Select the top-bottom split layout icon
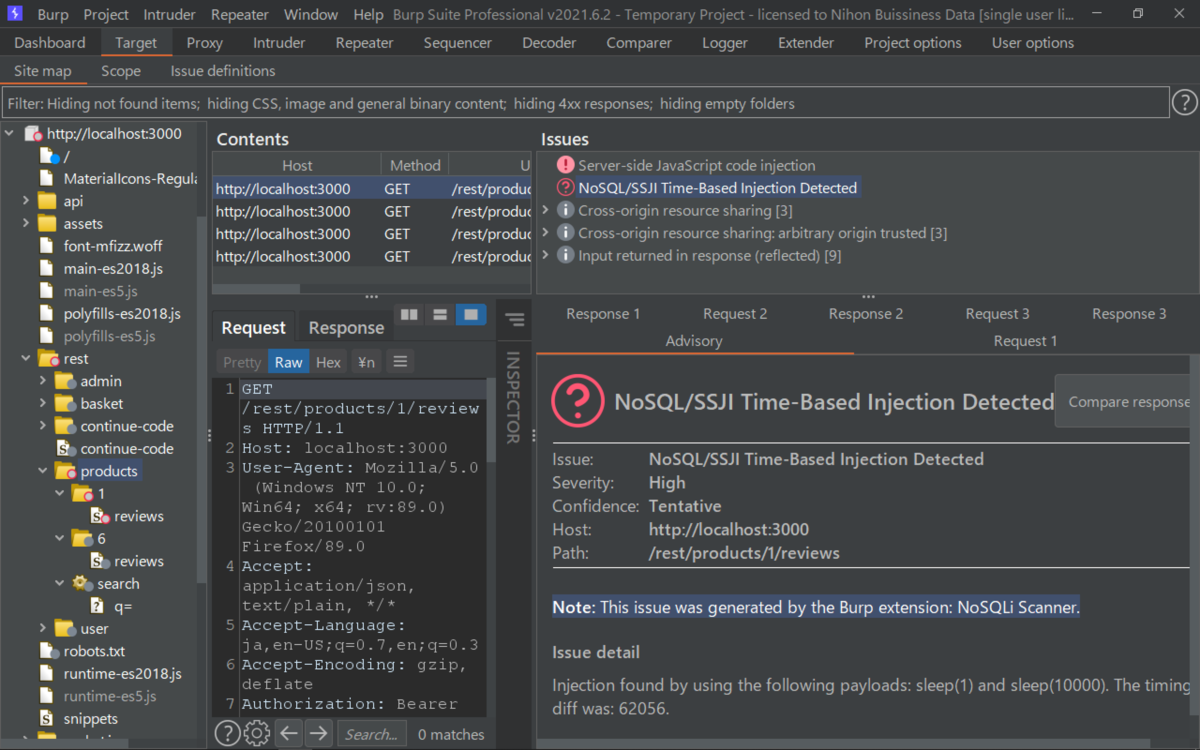The width and height of the screenshot is (1200, 750). coord(439,314)
